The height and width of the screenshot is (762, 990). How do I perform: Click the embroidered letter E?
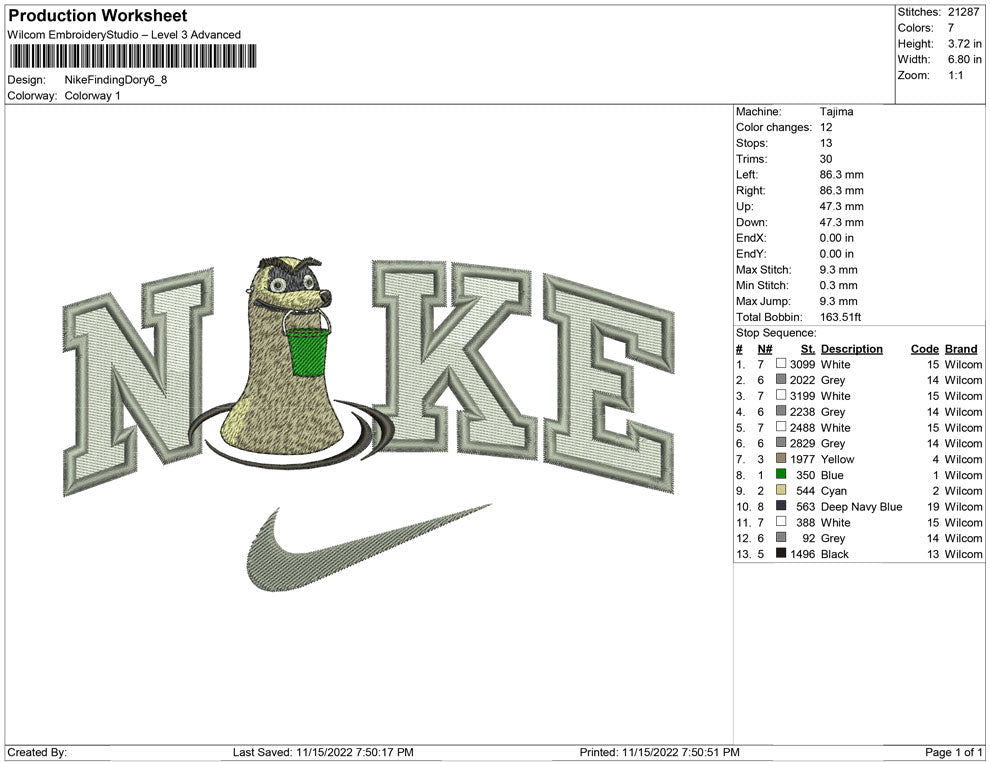pos(608,381)
